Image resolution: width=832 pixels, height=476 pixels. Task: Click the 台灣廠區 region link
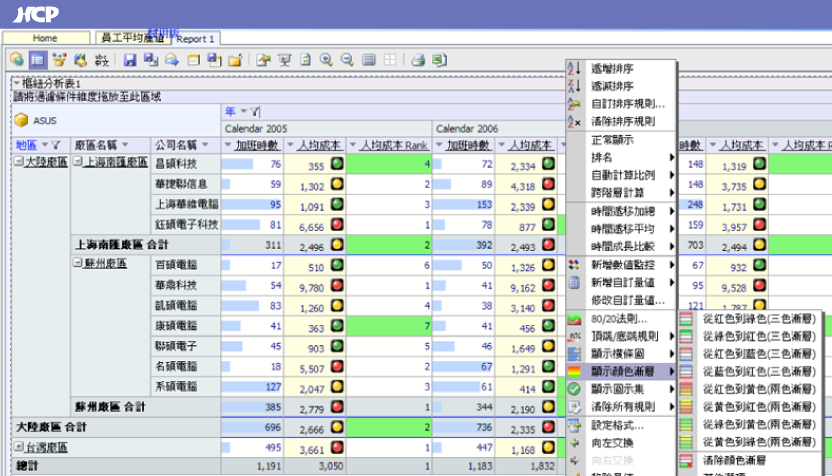[47, 447]
